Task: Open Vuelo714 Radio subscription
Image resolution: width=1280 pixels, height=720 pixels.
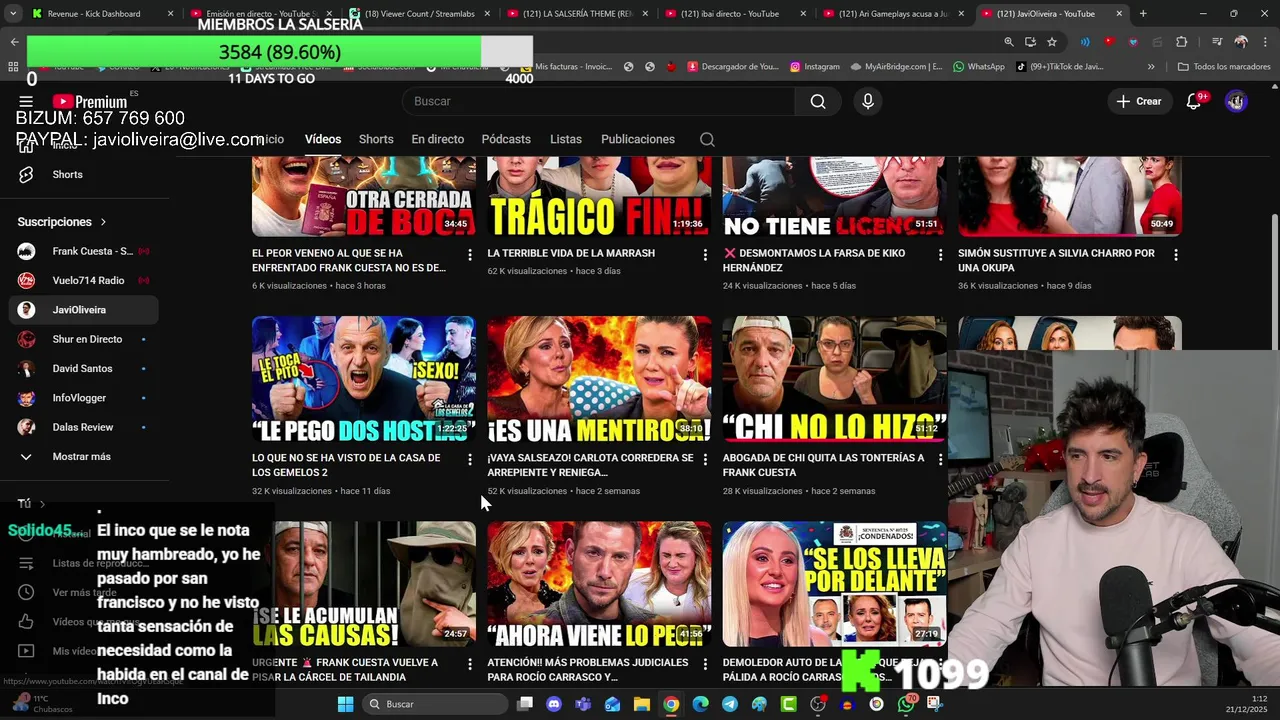Action: (84, 280)
